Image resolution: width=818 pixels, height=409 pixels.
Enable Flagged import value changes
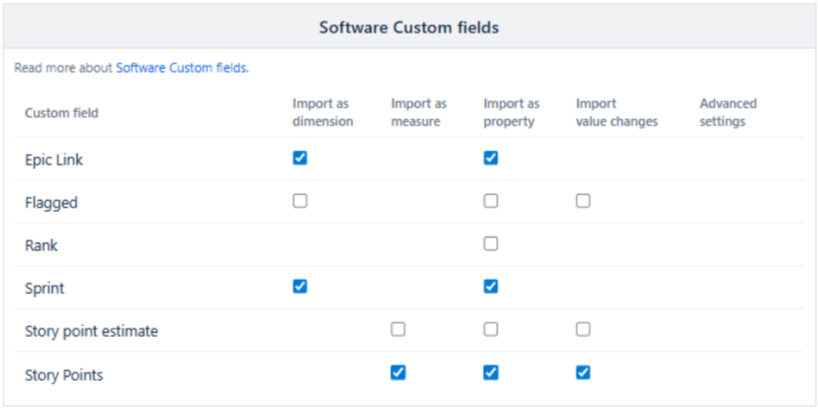coord(583,201)
